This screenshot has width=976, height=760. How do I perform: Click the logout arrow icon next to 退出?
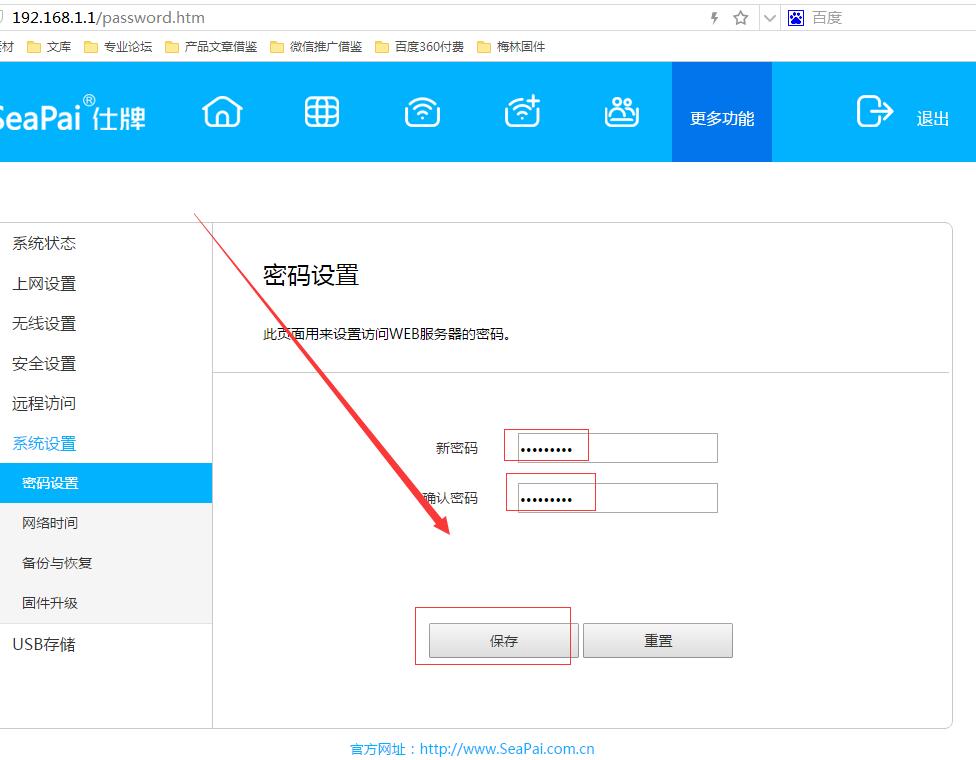coord(872,113)
